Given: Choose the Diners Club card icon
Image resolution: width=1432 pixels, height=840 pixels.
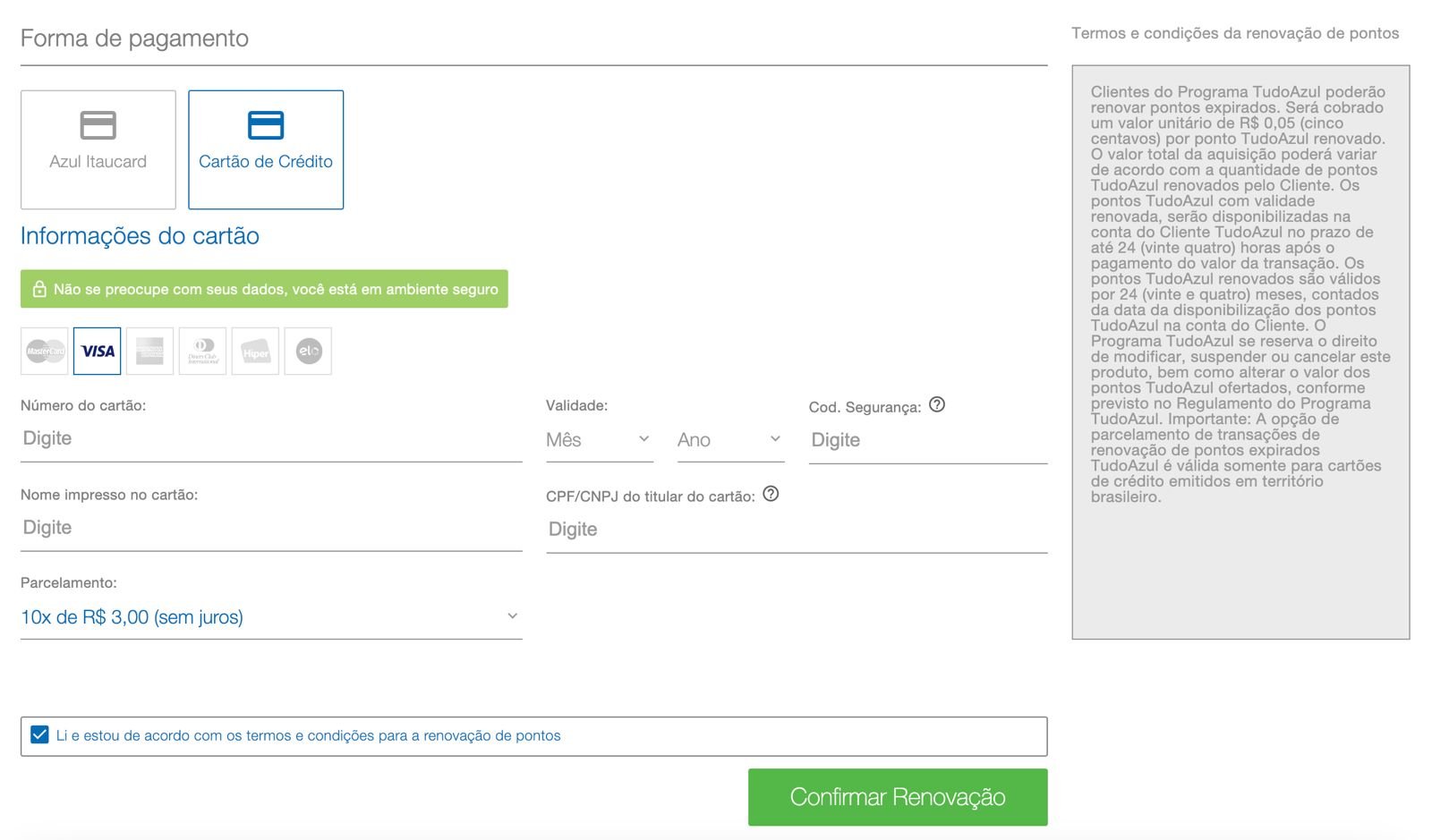Looking at the screenshot, I should click(203, 352).
